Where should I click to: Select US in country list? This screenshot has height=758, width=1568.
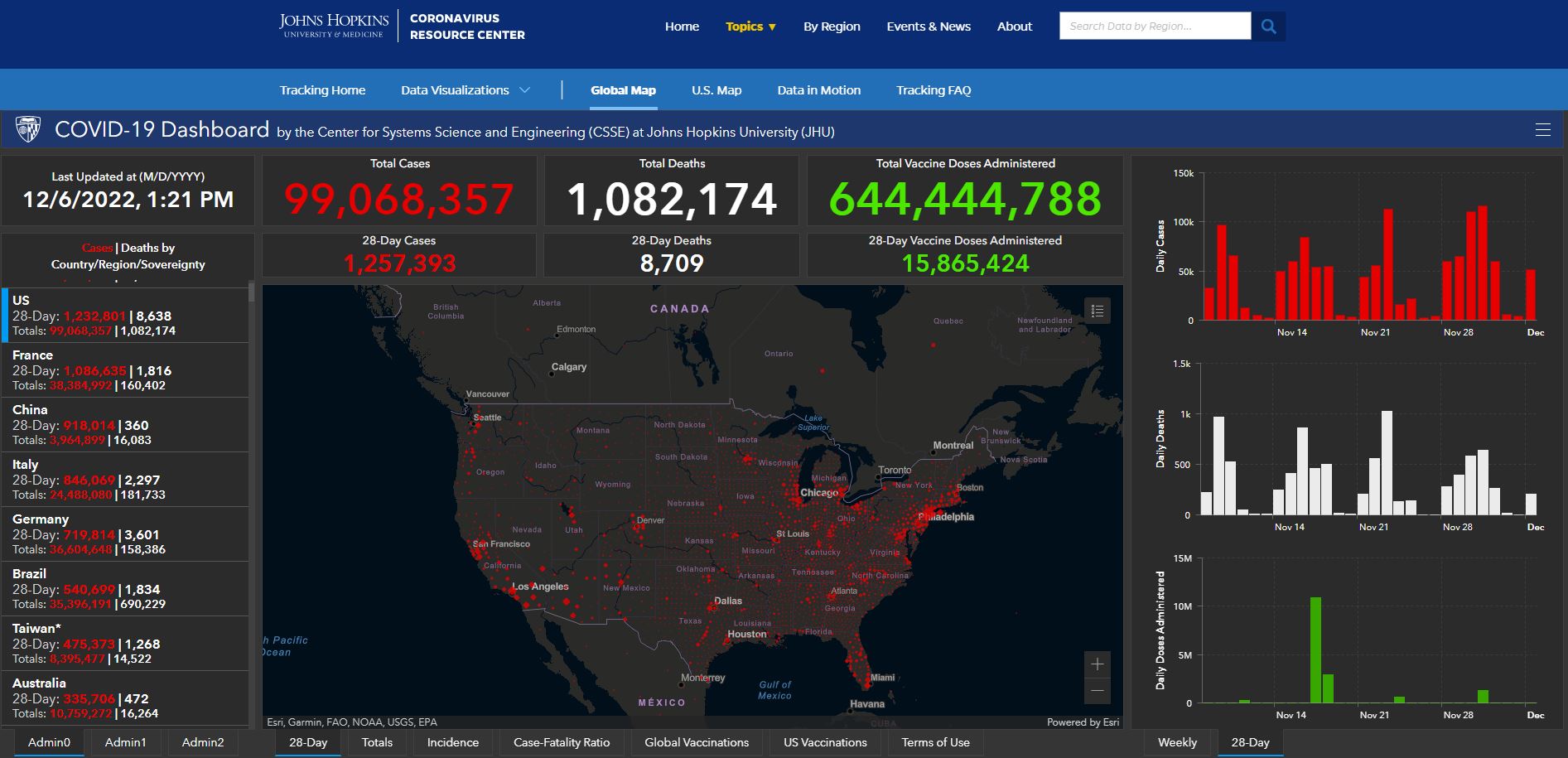[x=124, y=315]
